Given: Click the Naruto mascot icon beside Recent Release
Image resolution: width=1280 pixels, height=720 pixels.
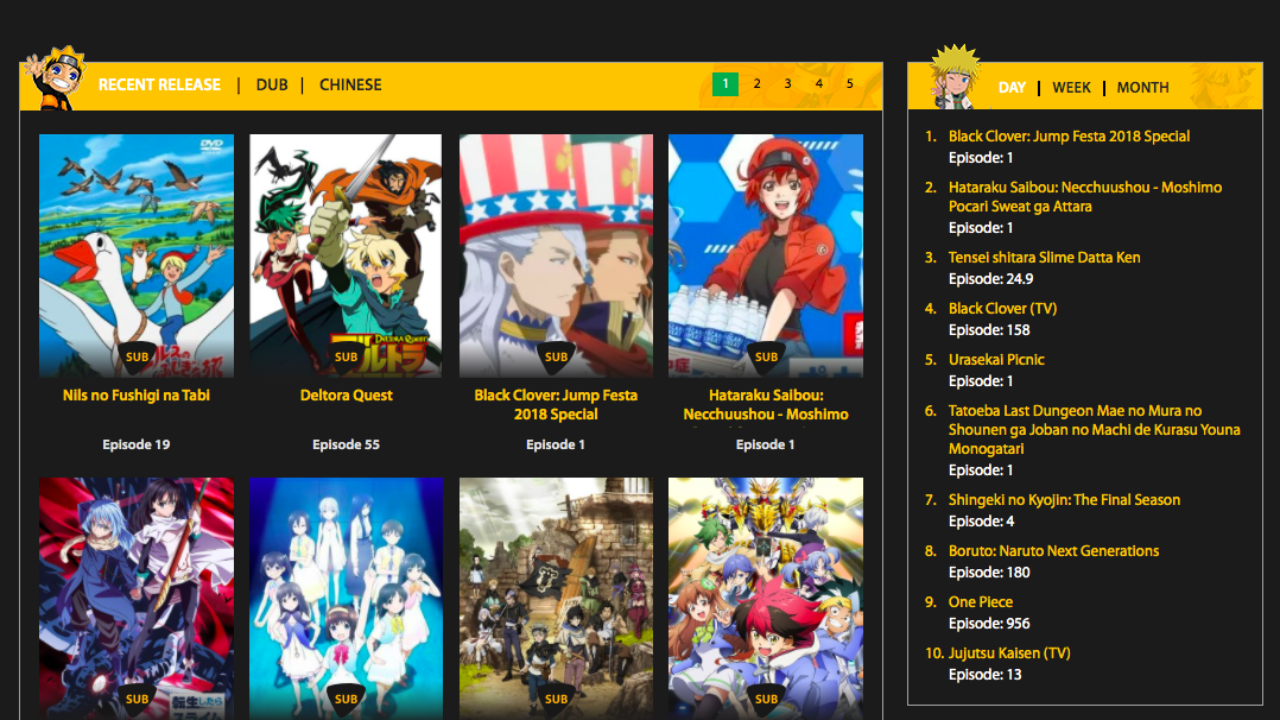Looking at the screenshot, I should (54, 78).
